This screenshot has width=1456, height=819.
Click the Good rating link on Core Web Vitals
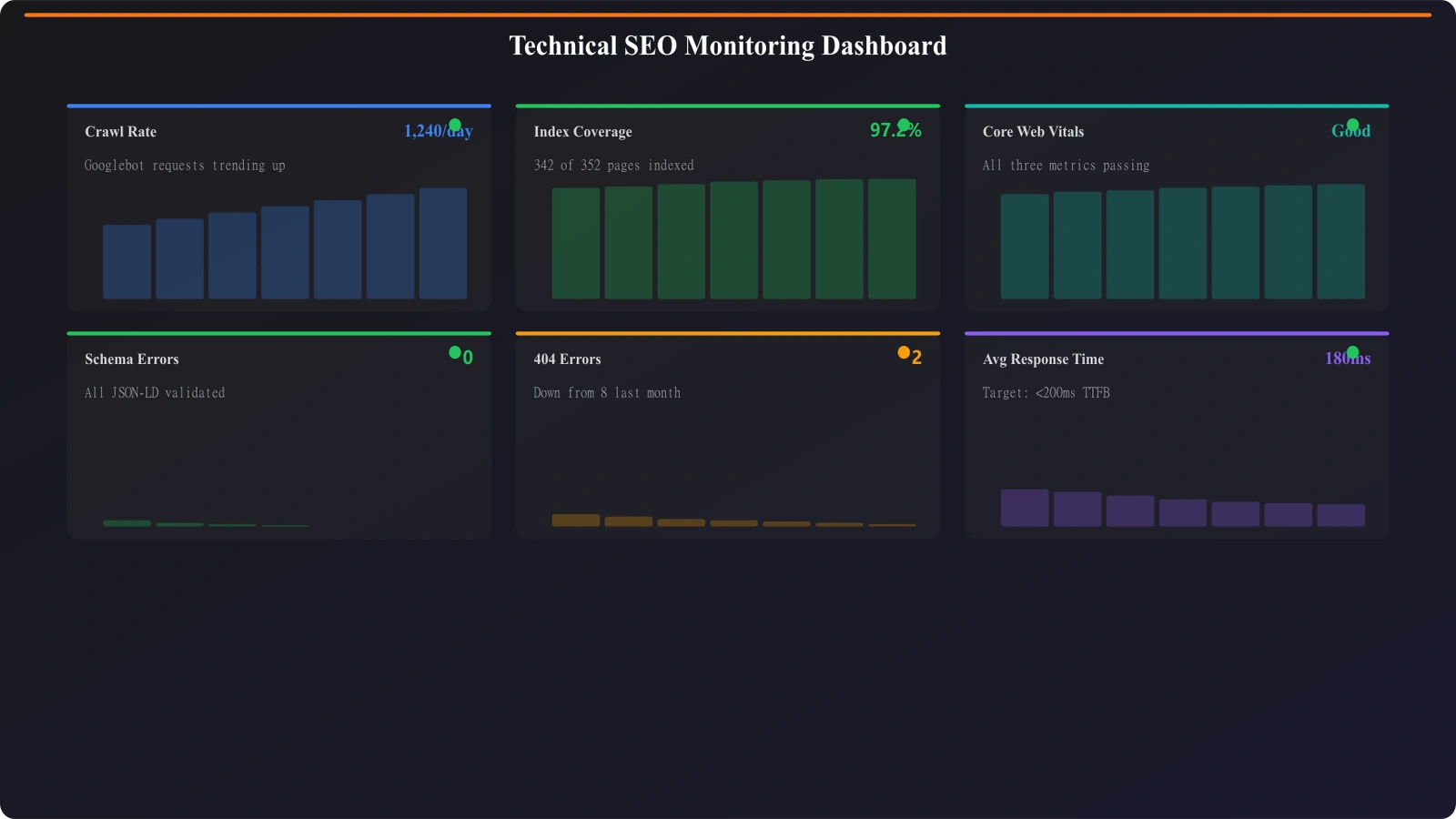[1350, 131]
